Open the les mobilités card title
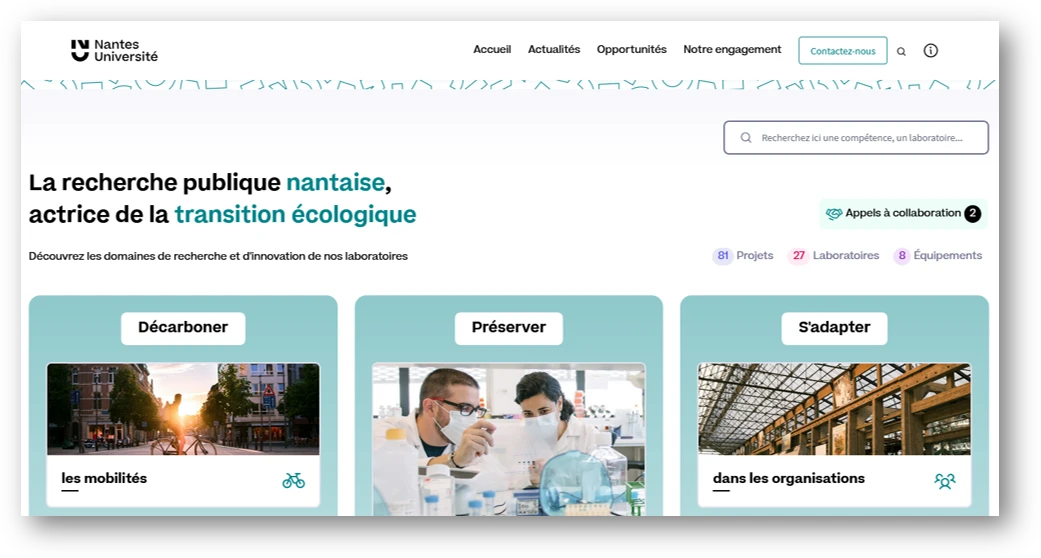Image resolution: width=1041 pixels, height=558 pixels. (104, 478)
